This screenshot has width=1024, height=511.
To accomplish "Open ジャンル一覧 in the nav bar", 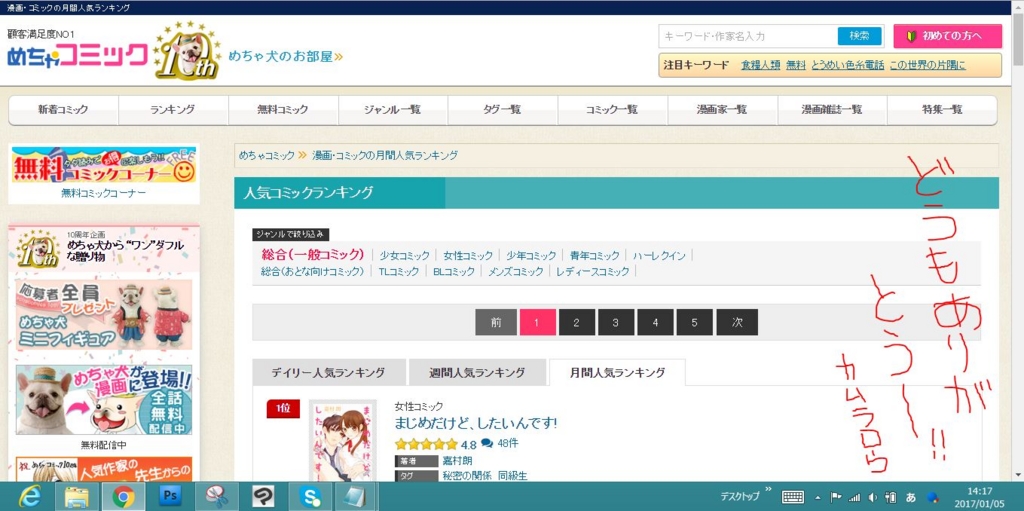I will 392,110.
